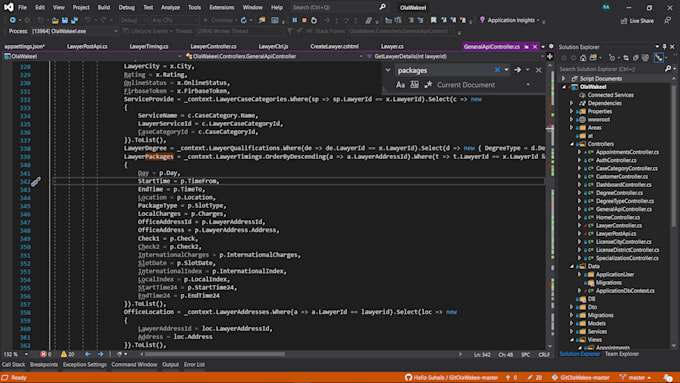Keep GeneralApiController.cs tab open via pin icon
This screenshot has height=383, width=680.
click(x=526, y=46)
